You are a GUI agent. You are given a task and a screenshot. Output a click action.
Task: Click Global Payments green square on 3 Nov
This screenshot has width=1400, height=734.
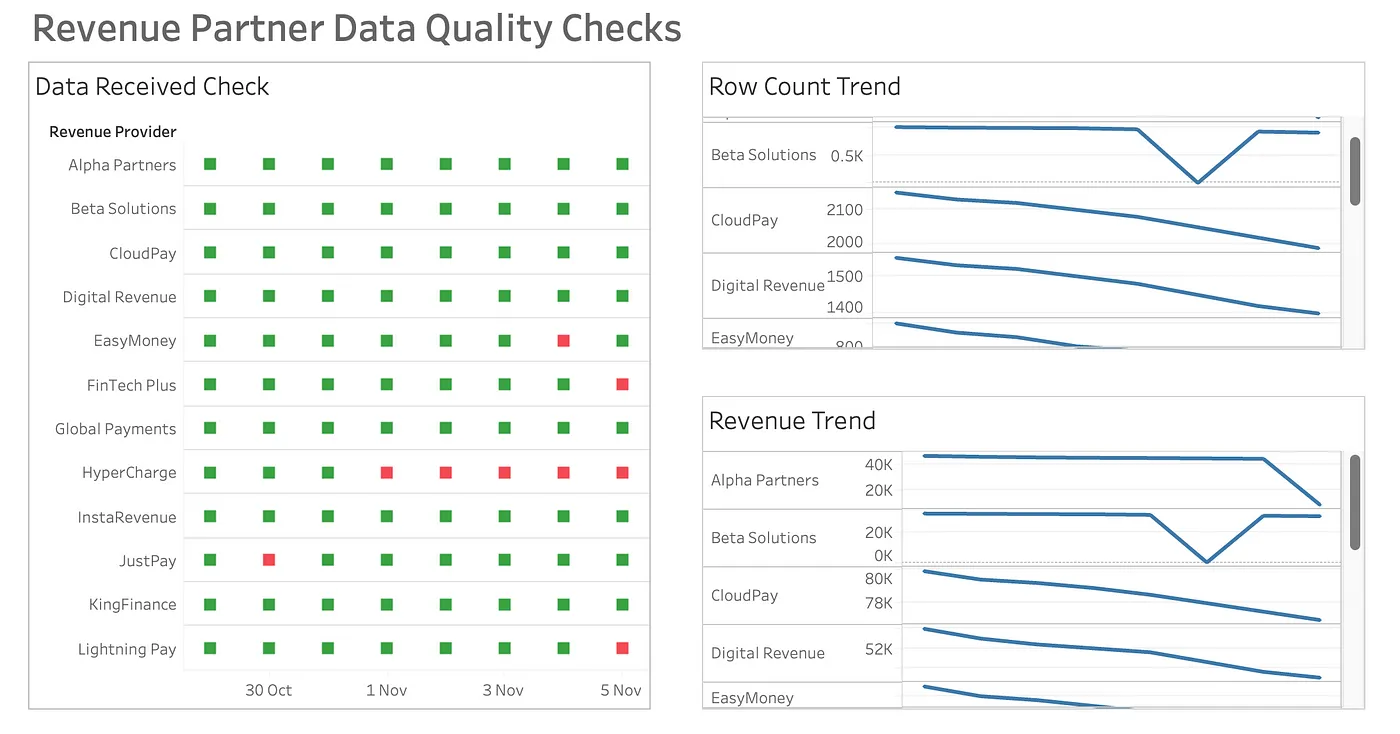tap(505, 428)
